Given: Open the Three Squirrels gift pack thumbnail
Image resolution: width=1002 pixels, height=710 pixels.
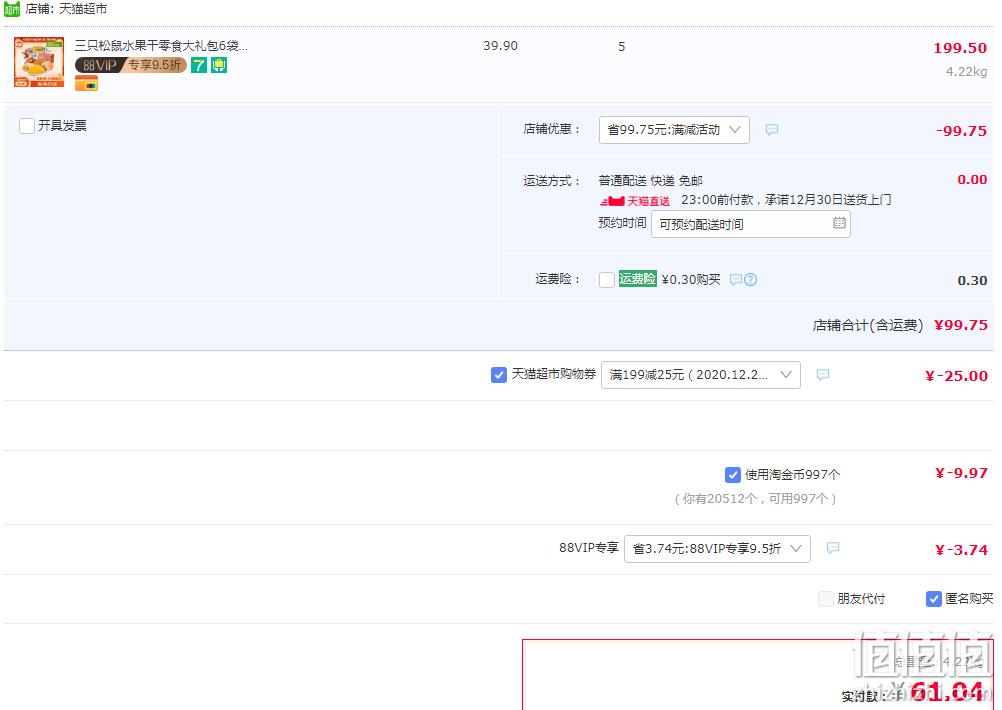Looking at the screenshot, I should (x=39, y=62).
